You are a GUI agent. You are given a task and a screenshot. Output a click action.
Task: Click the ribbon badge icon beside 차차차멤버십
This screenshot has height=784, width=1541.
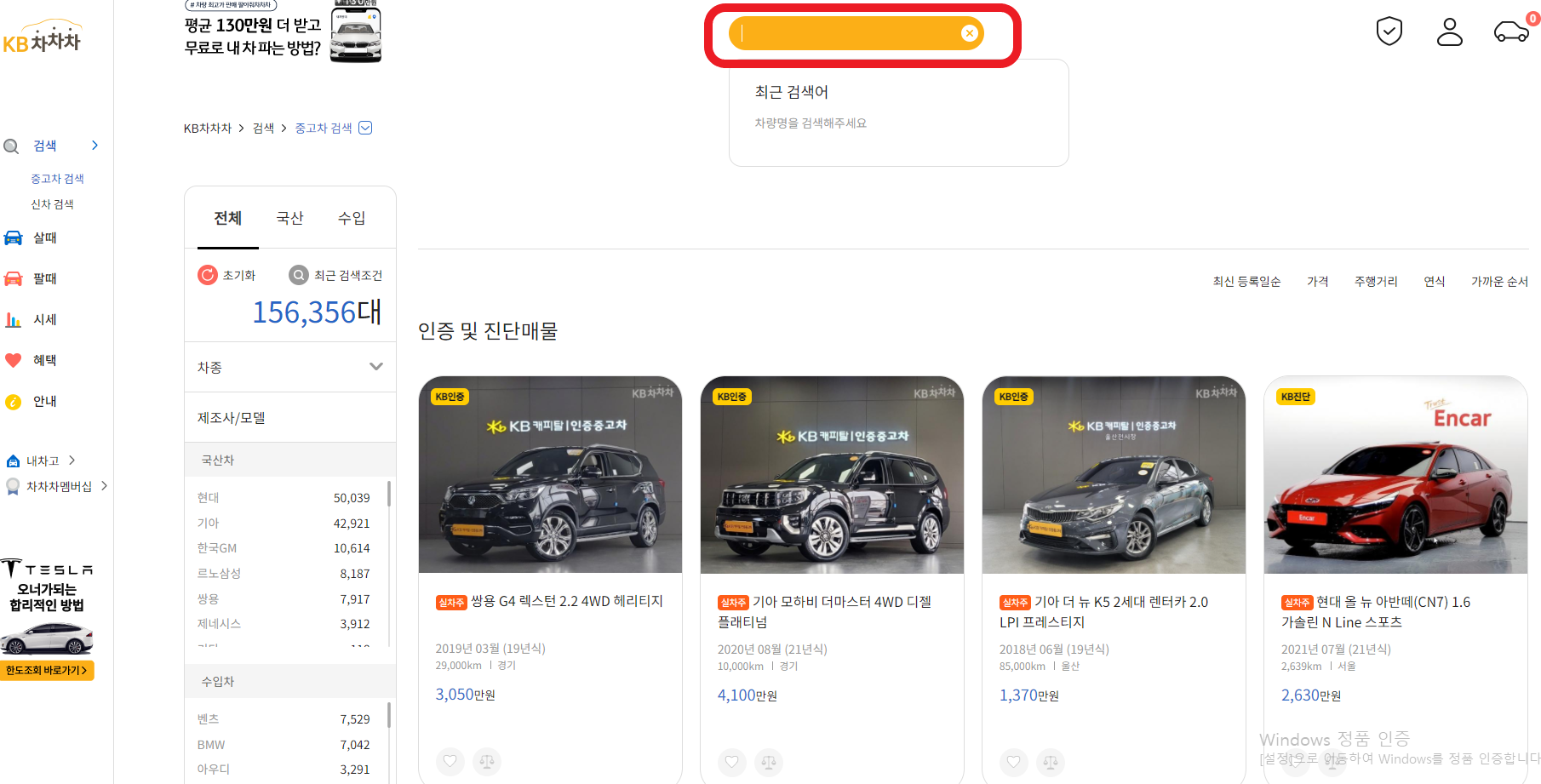(x=13, y=487)
